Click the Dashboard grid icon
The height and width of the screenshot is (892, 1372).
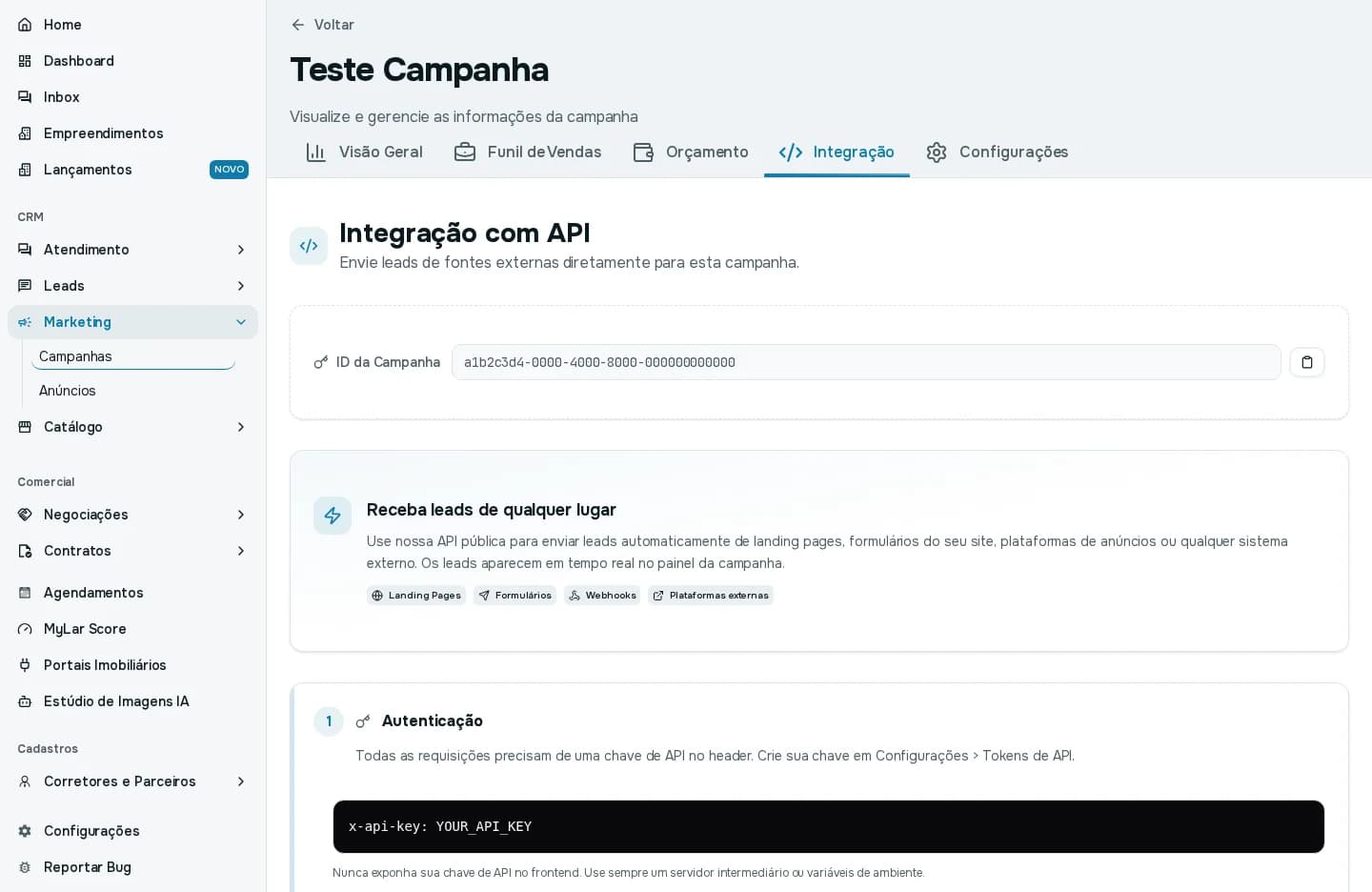tap(25, 61)
